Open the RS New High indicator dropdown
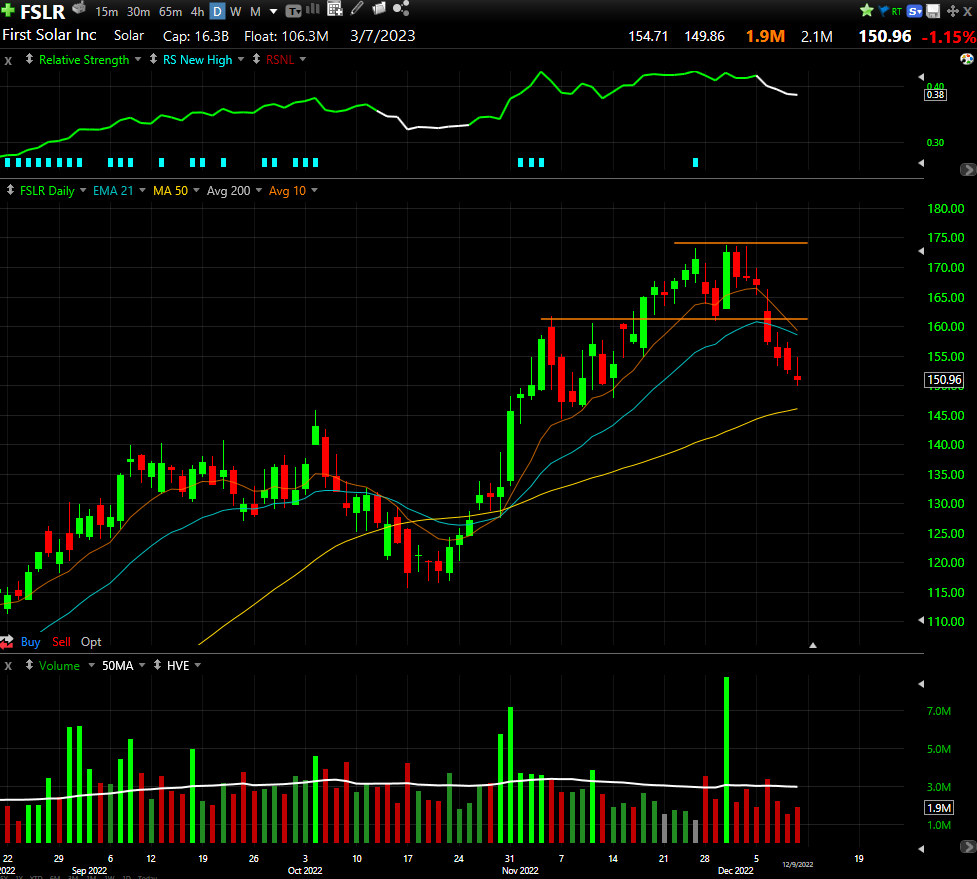This screenshot has width=977, height=879. pos(241,59)
